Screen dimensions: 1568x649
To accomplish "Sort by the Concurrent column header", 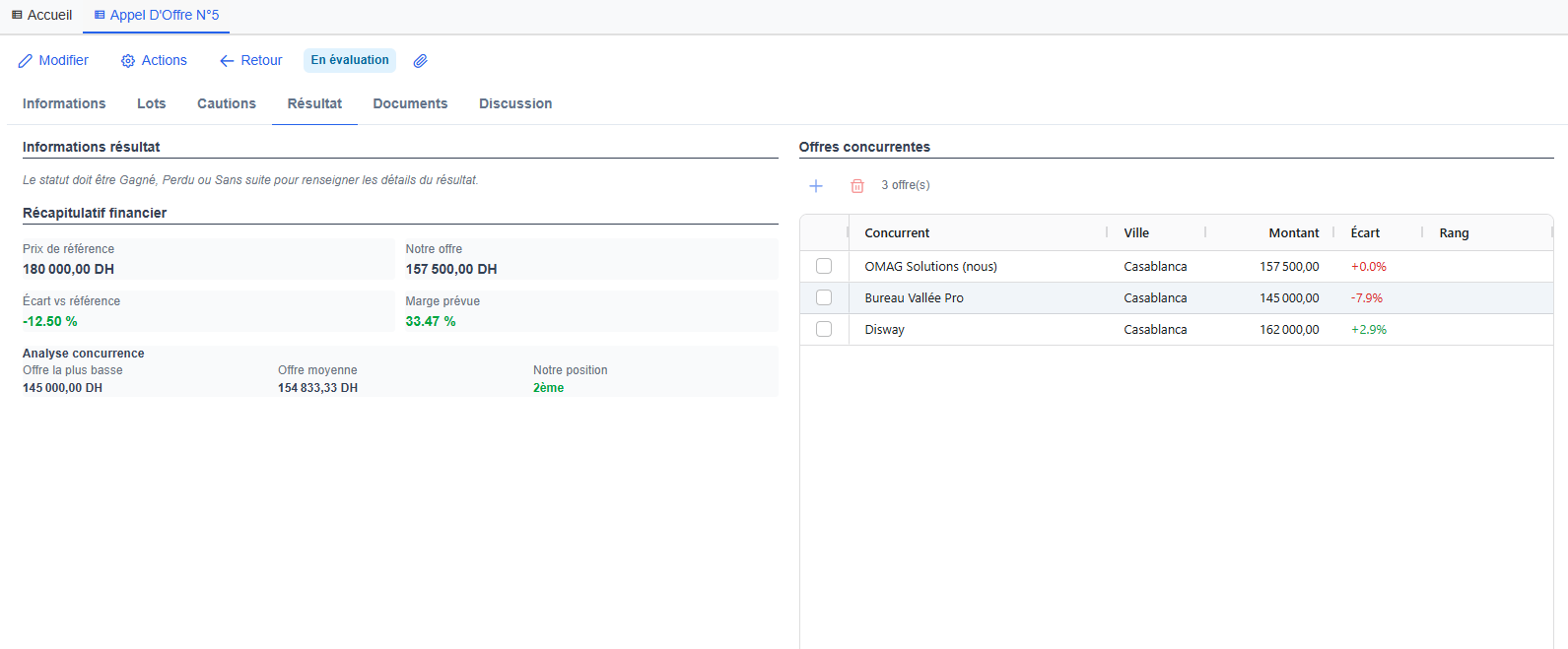I will [897, 233].
